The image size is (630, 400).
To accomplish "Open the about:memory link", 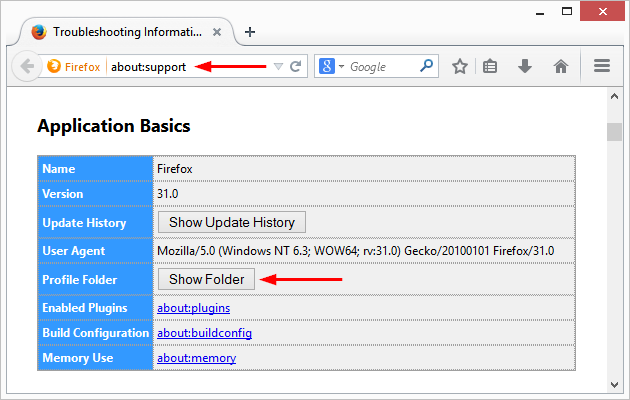I will coord(196,358).
